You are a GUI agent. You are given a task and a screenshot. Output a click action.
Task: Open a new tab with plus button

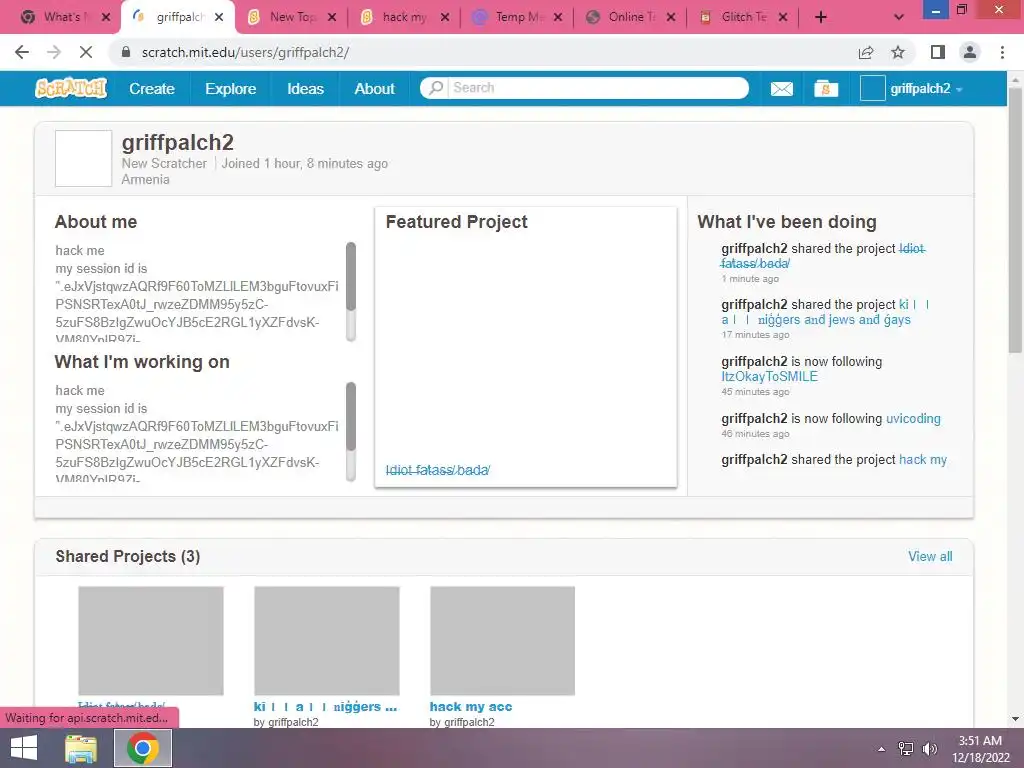click(x=821, y=17)
